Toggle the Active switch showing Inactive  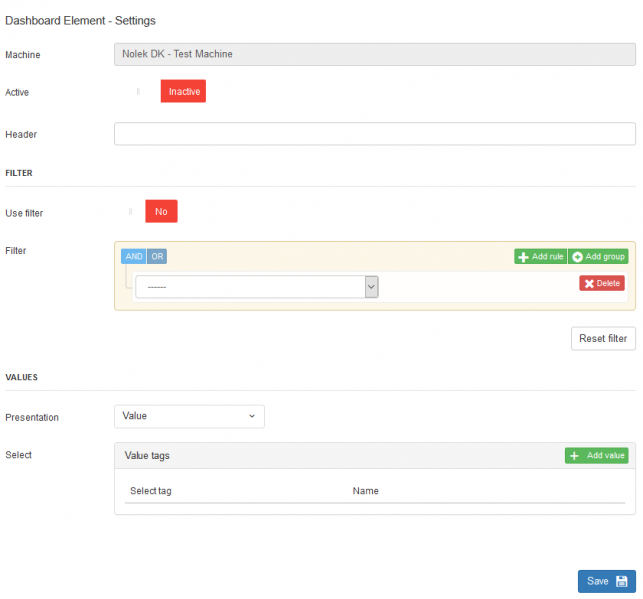click(183, 91)
